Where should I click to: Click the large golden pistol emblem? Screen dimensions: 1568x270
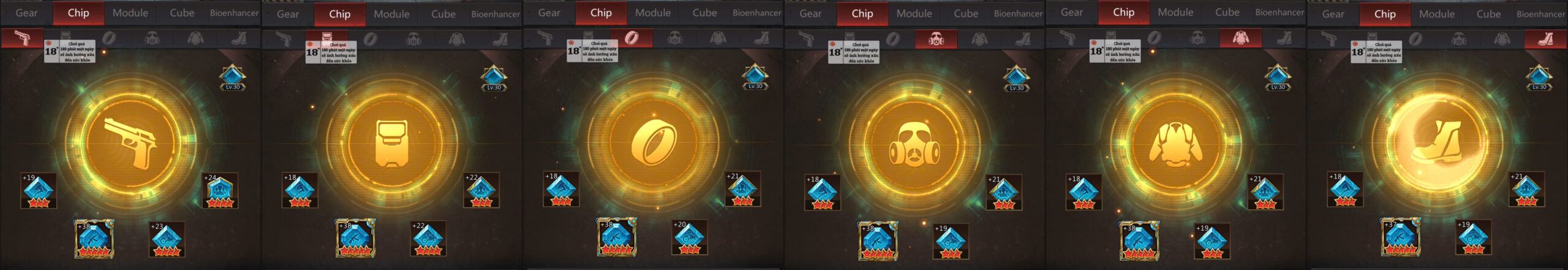(130, 144)
